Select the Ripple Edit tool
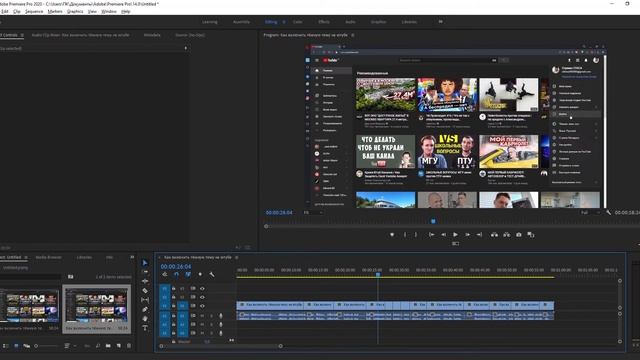The width and height of the screenshot is (640, 360). tap(145, 281)
